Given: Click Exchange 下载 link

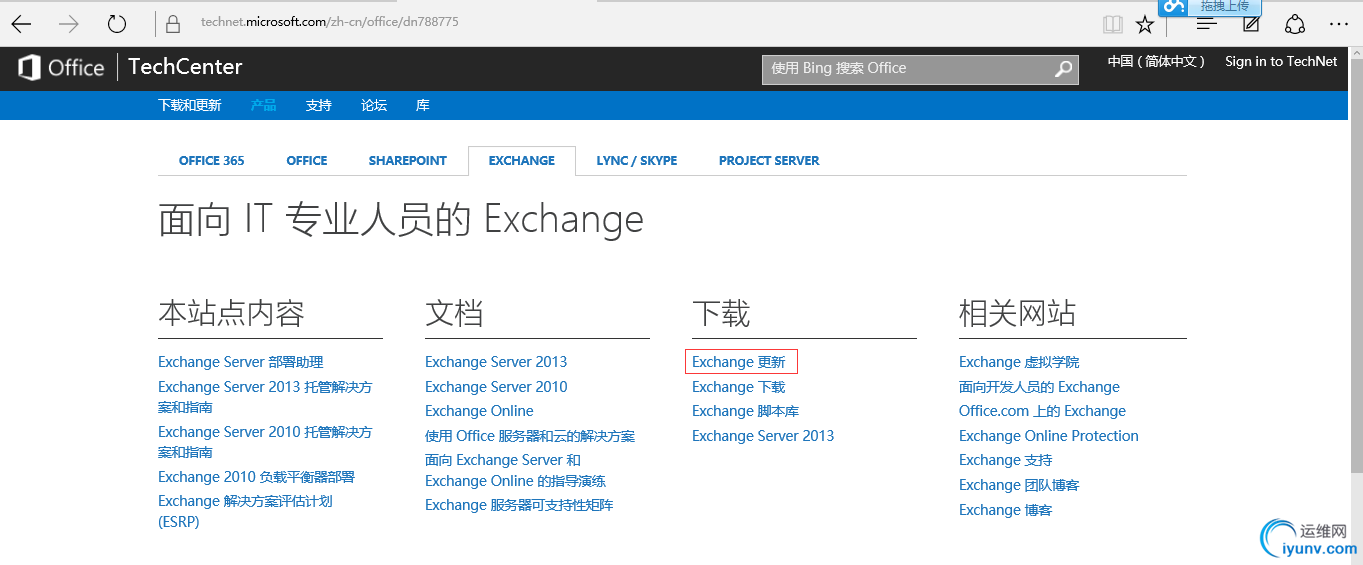Looking at the screenshot, I should pyautogui.click(x=739, y=387).
